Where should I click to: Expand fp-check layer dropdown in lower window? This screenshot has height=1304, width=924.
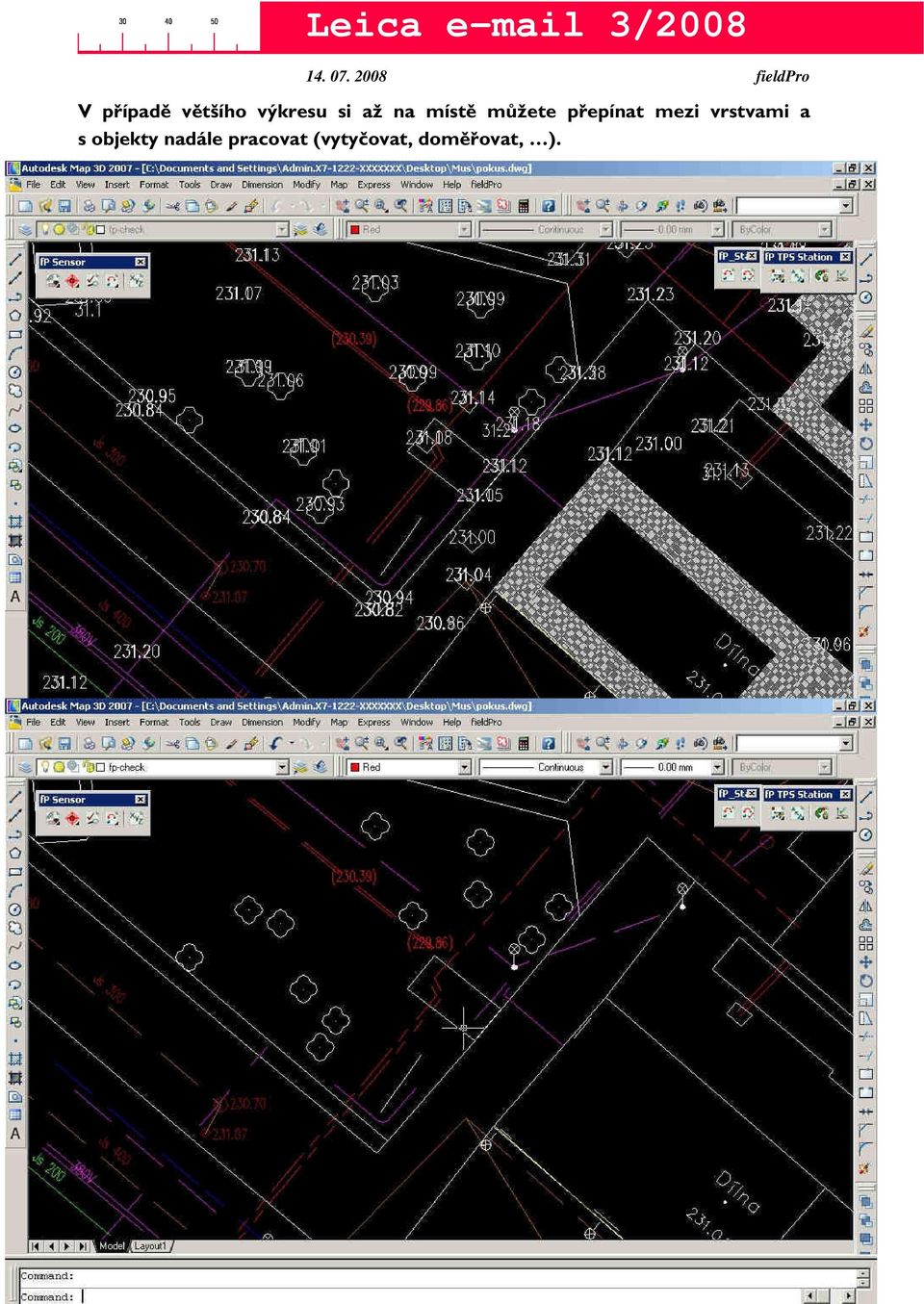(x=282, y=767)
